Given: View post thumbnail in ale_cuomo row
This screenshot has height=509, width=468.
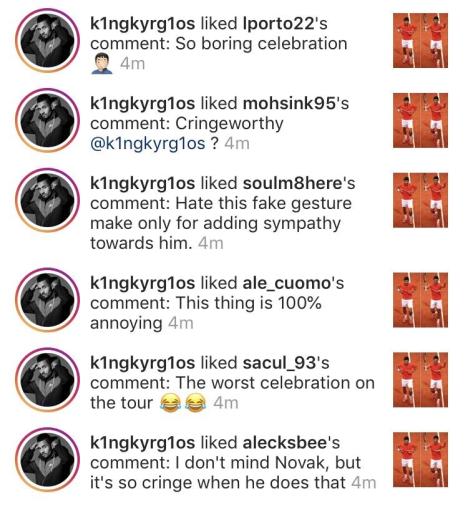Looking at the screenshot, I should tap(420, 300).
